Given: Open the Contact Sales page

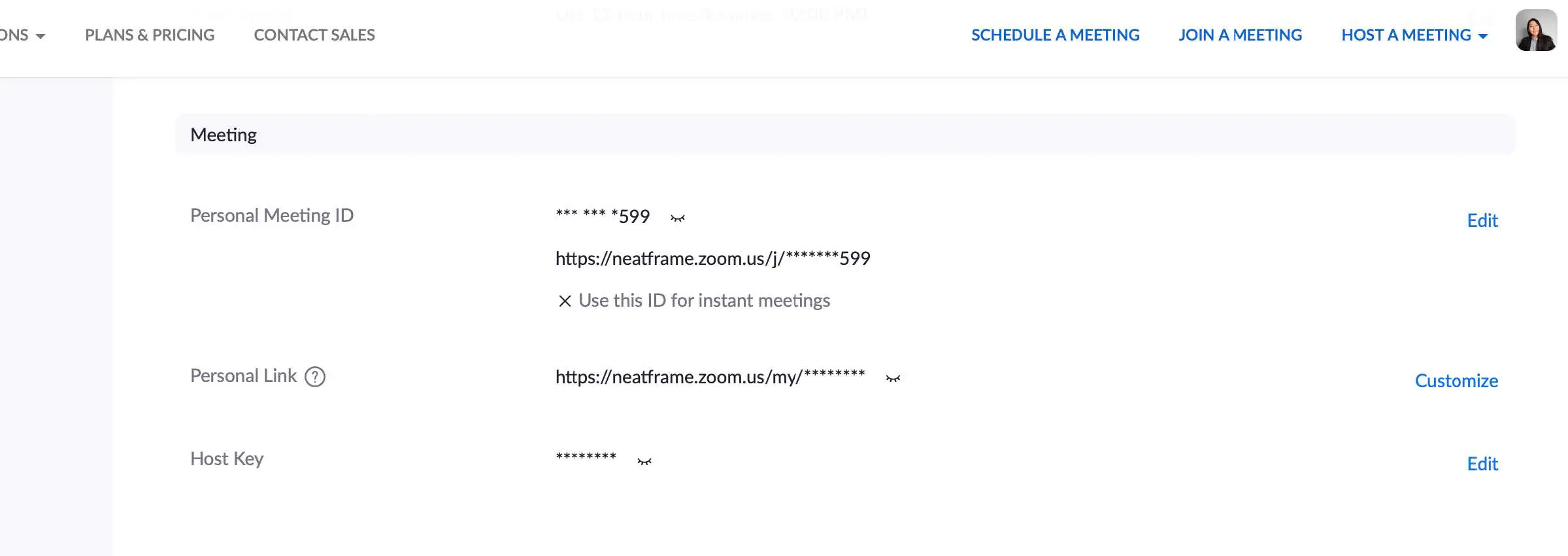Looking at the screenshot, I should coord(314,35).
